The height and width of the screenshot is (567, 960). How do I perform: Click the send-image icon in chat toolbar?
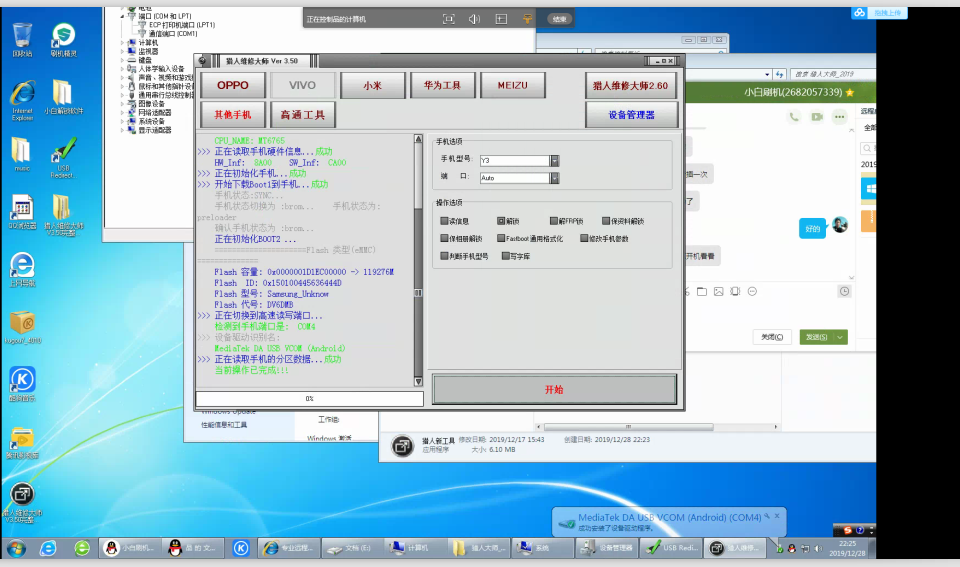click(719, 291)
